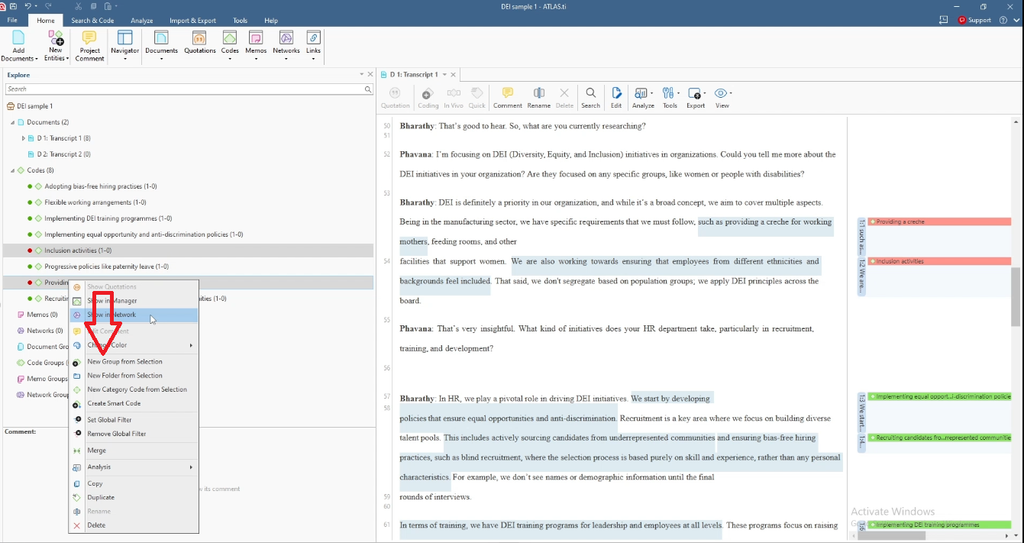This screenshot has width=1024, height=543.
Task: Choose Copy from context menu
Action: pyautogui.click(x=134, y=484)
